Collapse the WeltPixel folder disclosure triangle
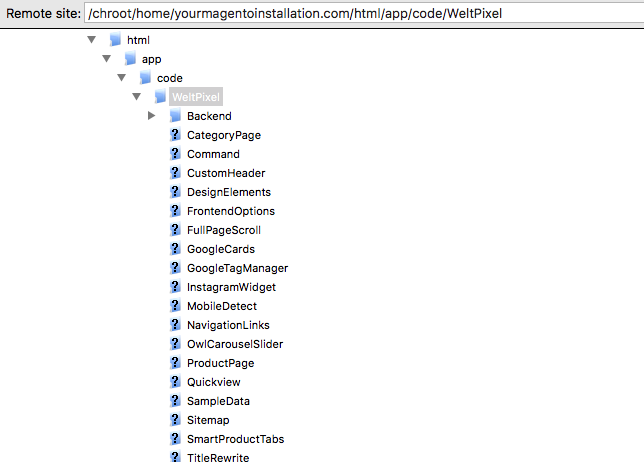This screenshot has width=644, height=462. [137, 97]
